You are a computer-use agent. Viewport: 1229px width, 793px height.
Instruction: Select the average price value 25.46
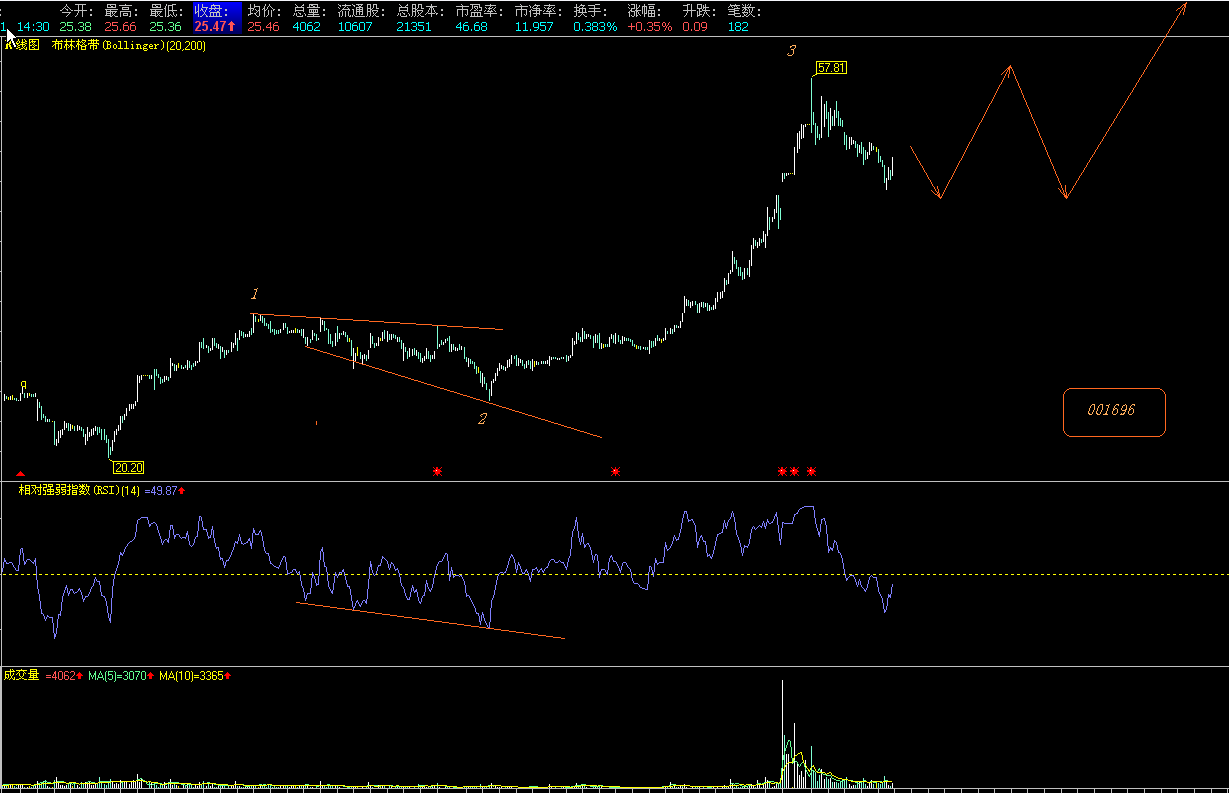pyautogui.click(x=263, y=27)
